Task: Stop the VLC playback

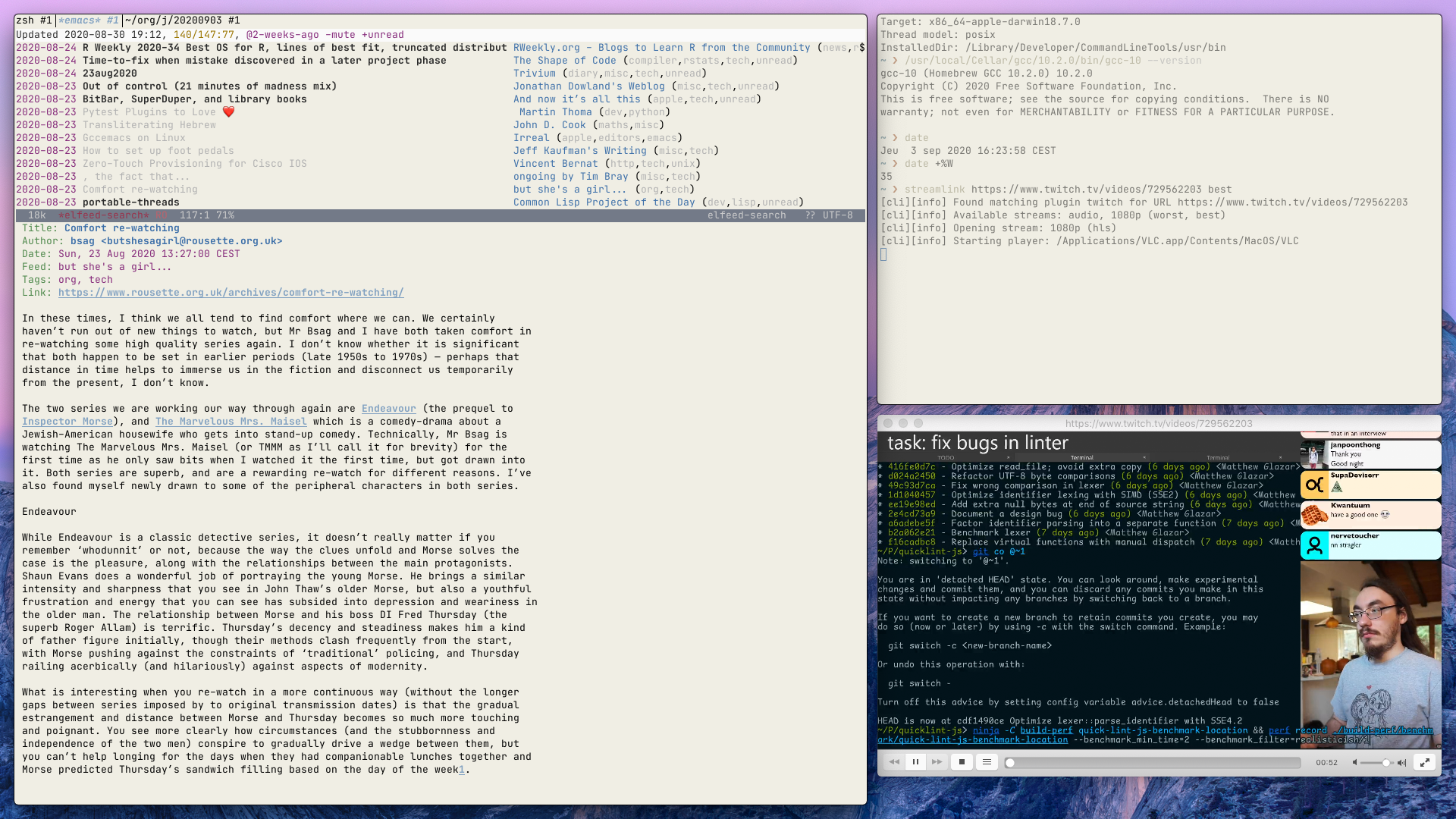Action: point(962,762)
